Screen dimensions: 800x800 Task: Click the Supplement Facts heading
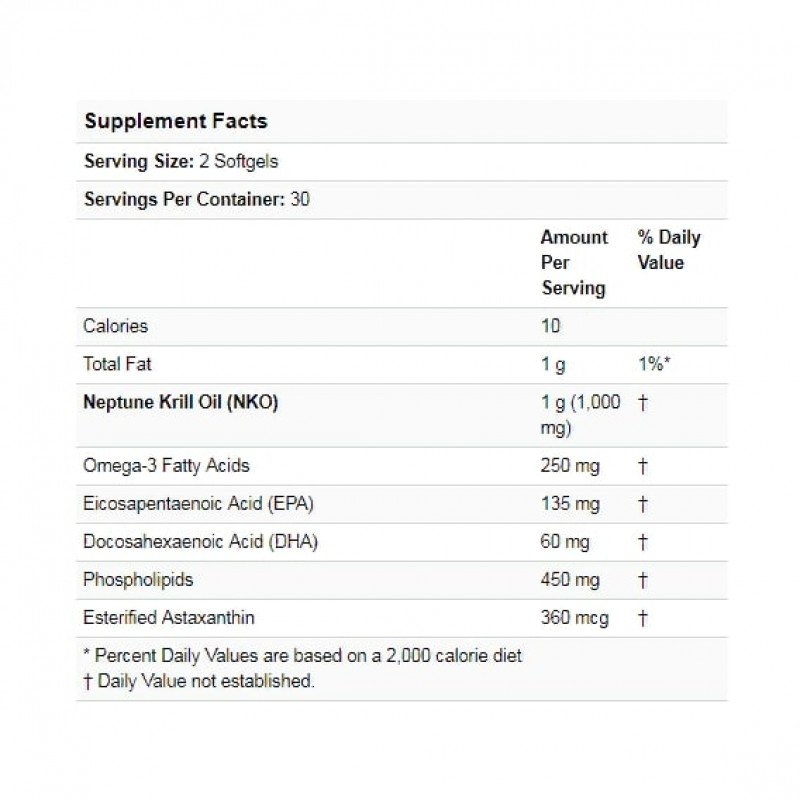tap(176, 122)
